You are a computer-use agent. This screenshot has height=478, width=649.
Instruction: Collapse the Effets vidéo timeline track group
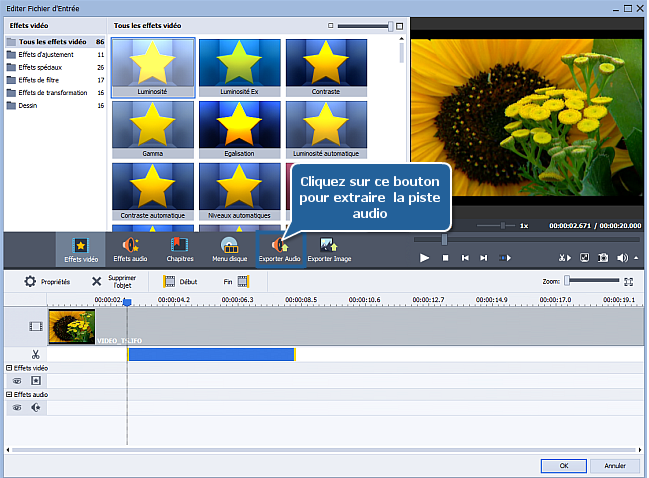point(8,368)
